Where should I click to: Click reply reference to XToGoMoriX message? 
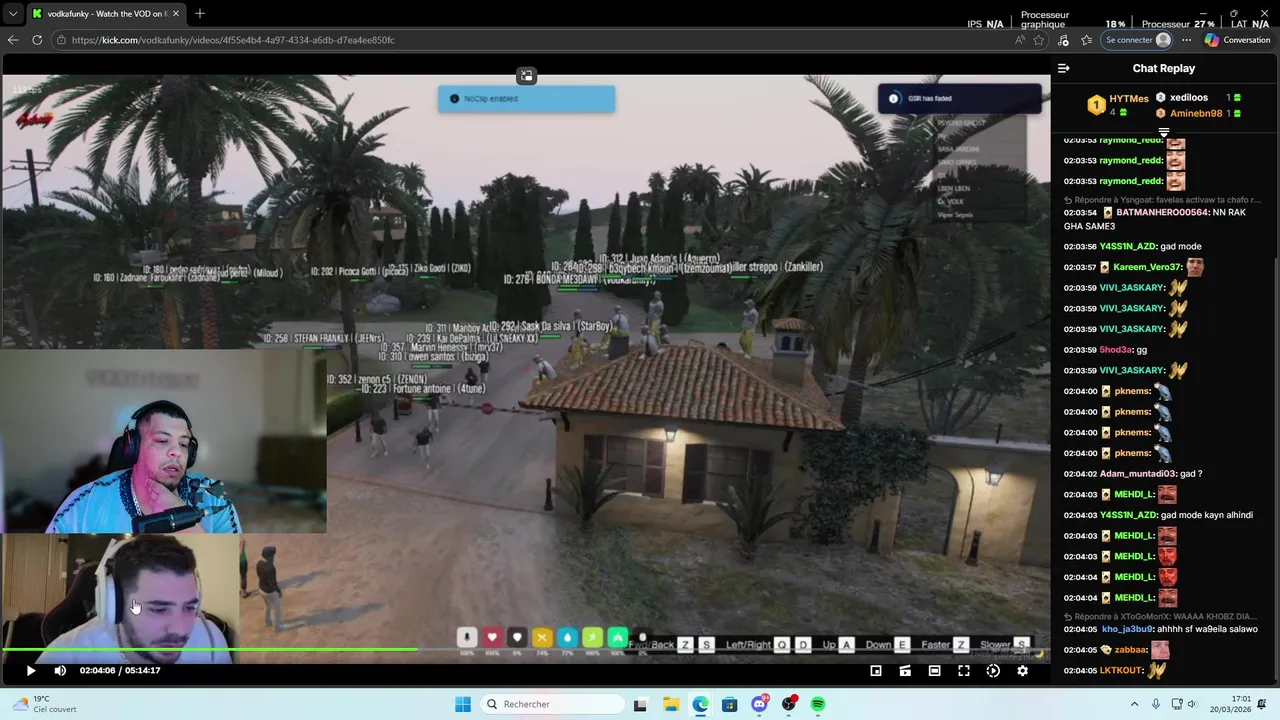(x=1160, y=617)
